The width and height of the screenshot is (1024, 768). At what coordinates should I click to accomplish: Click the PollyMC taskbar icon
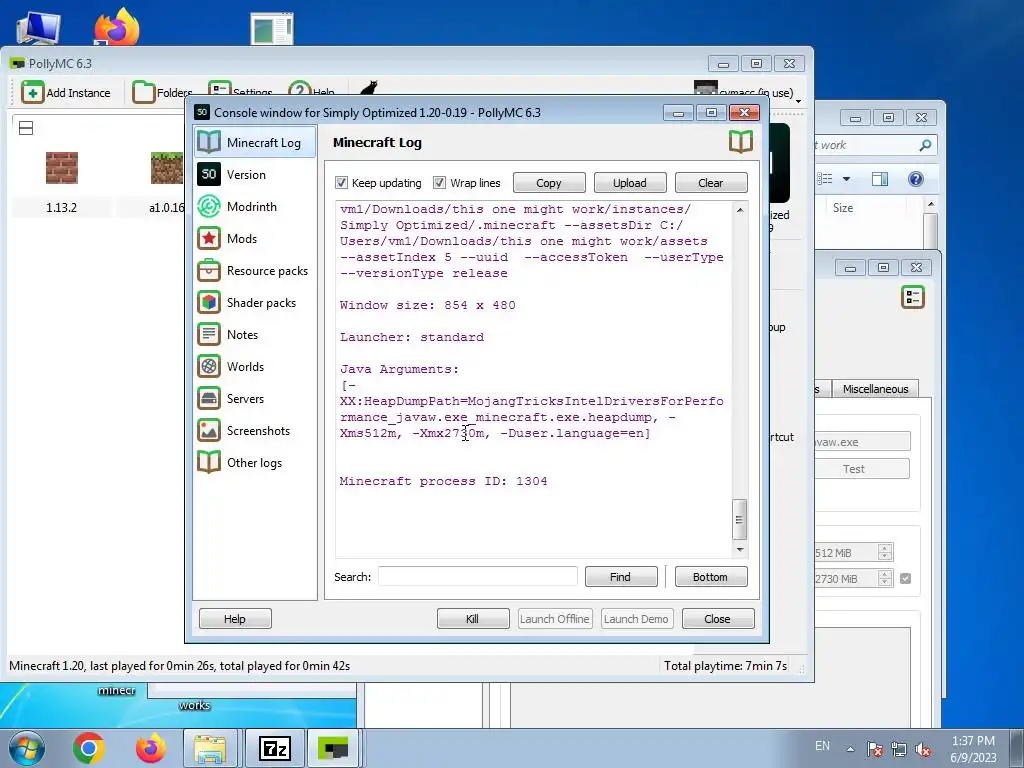coord(333,748)
